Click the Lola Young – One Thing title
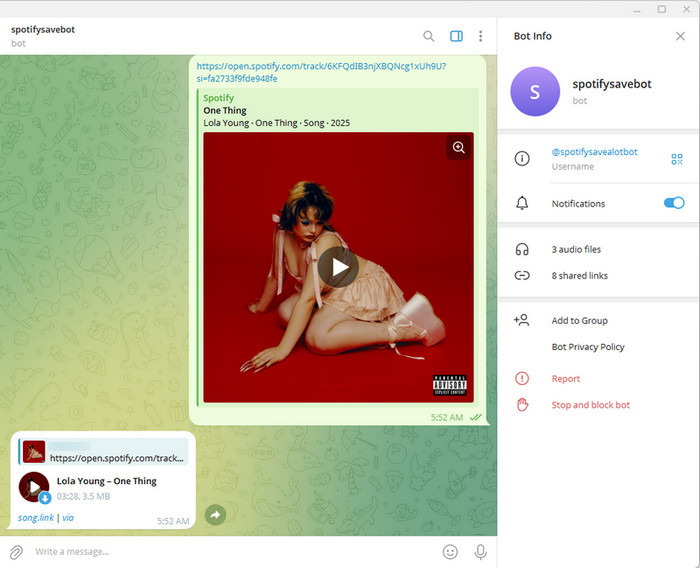The height and width of the screenshot is (568, 700). (x=107, y=481)
